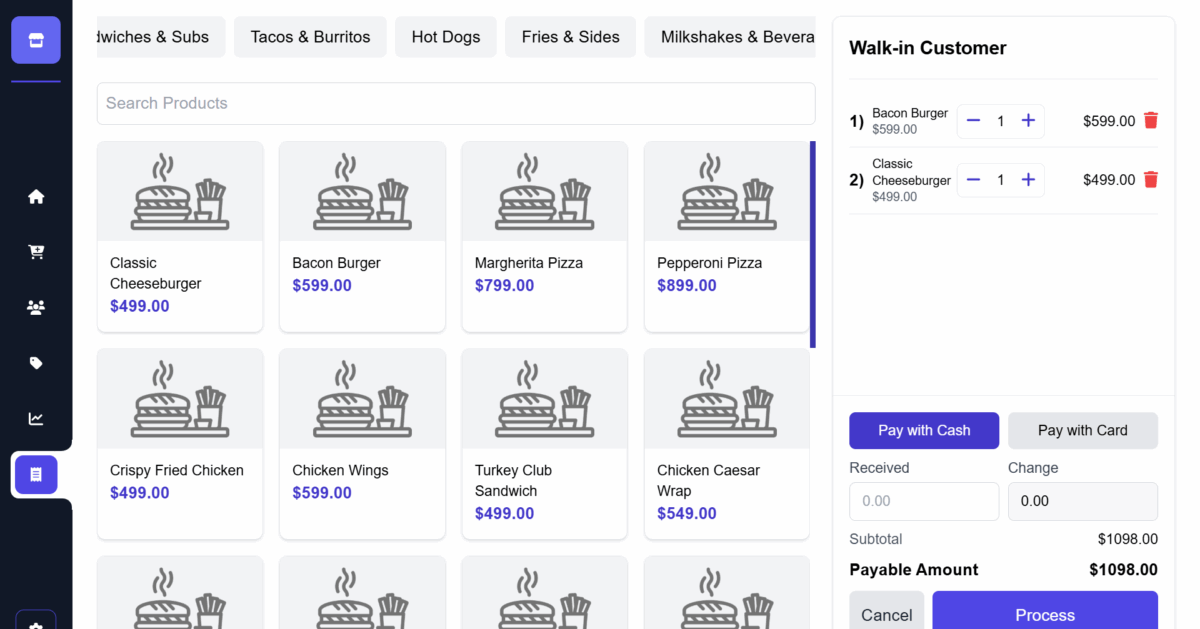This screenshot has width=1200, height=629.
Task: Select the receipt icon in sidebar
Action: point(36,475)
